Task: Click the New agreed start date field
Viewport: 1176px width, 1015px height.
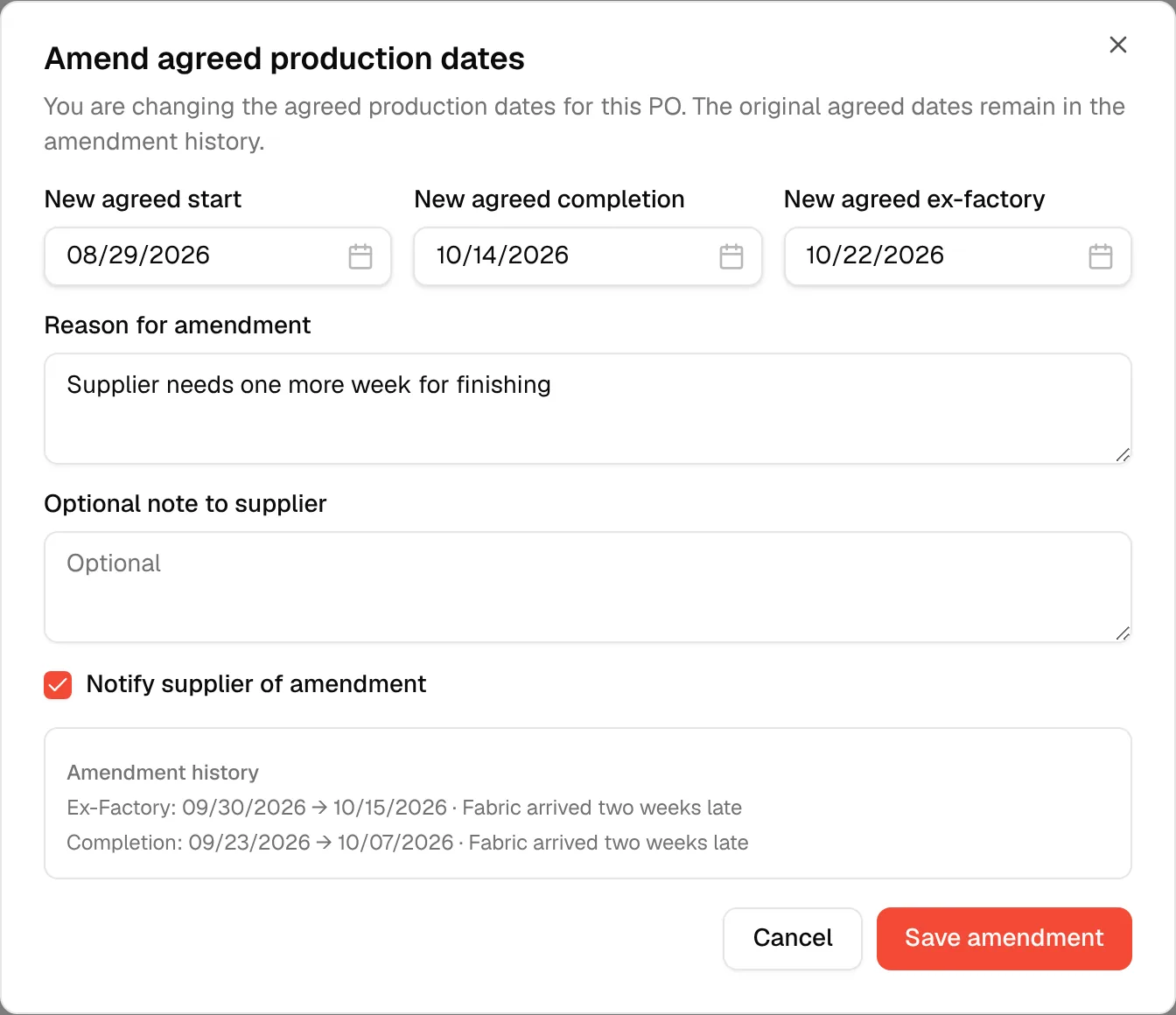Action: coord(218,256)
